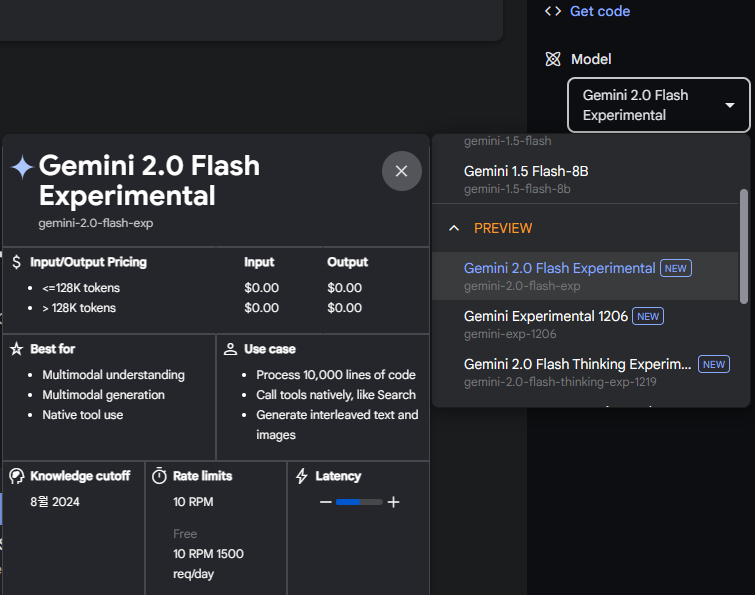The width and height of the screenshot is (755, 595).
Task: Select Gemini 1.5 Flash-8B from the list
Action: [585, 180]
